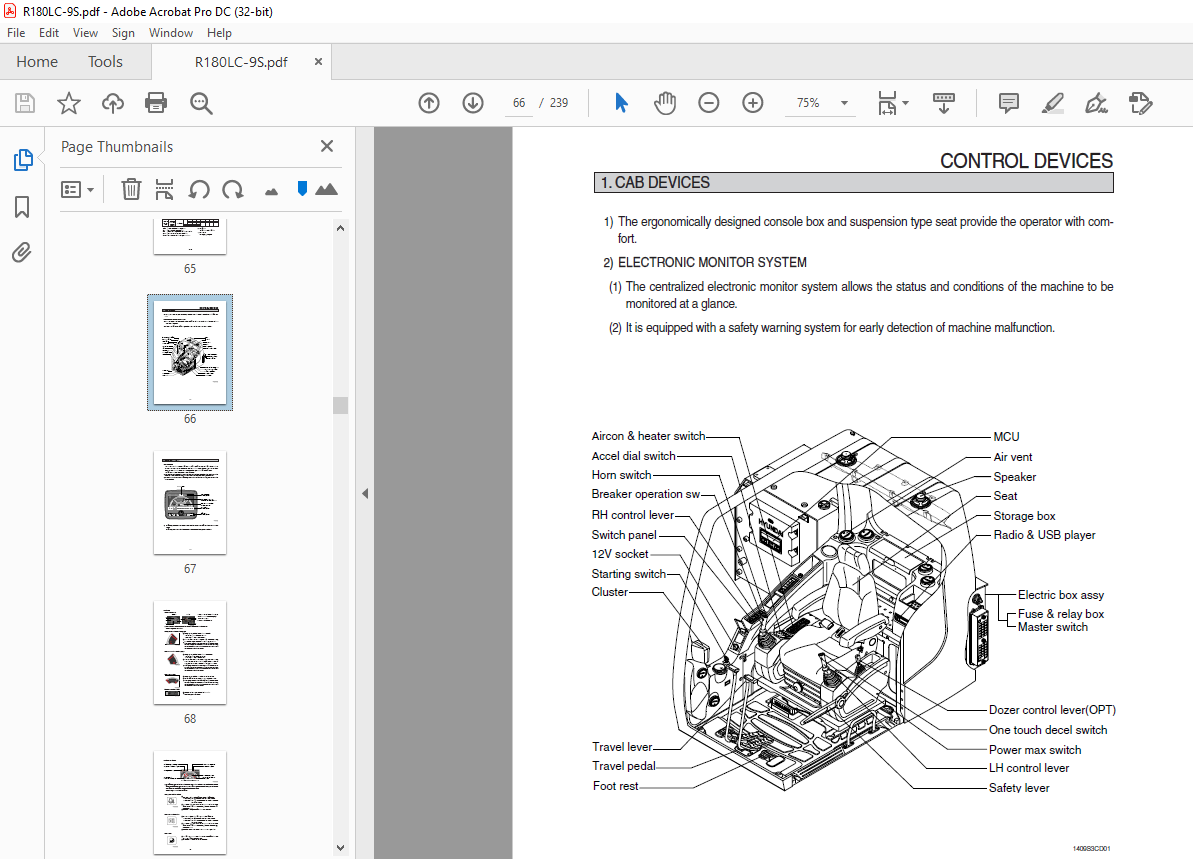Click the Save file icon
Viewport: 1193px width, 859px height.
coord(25,103)
